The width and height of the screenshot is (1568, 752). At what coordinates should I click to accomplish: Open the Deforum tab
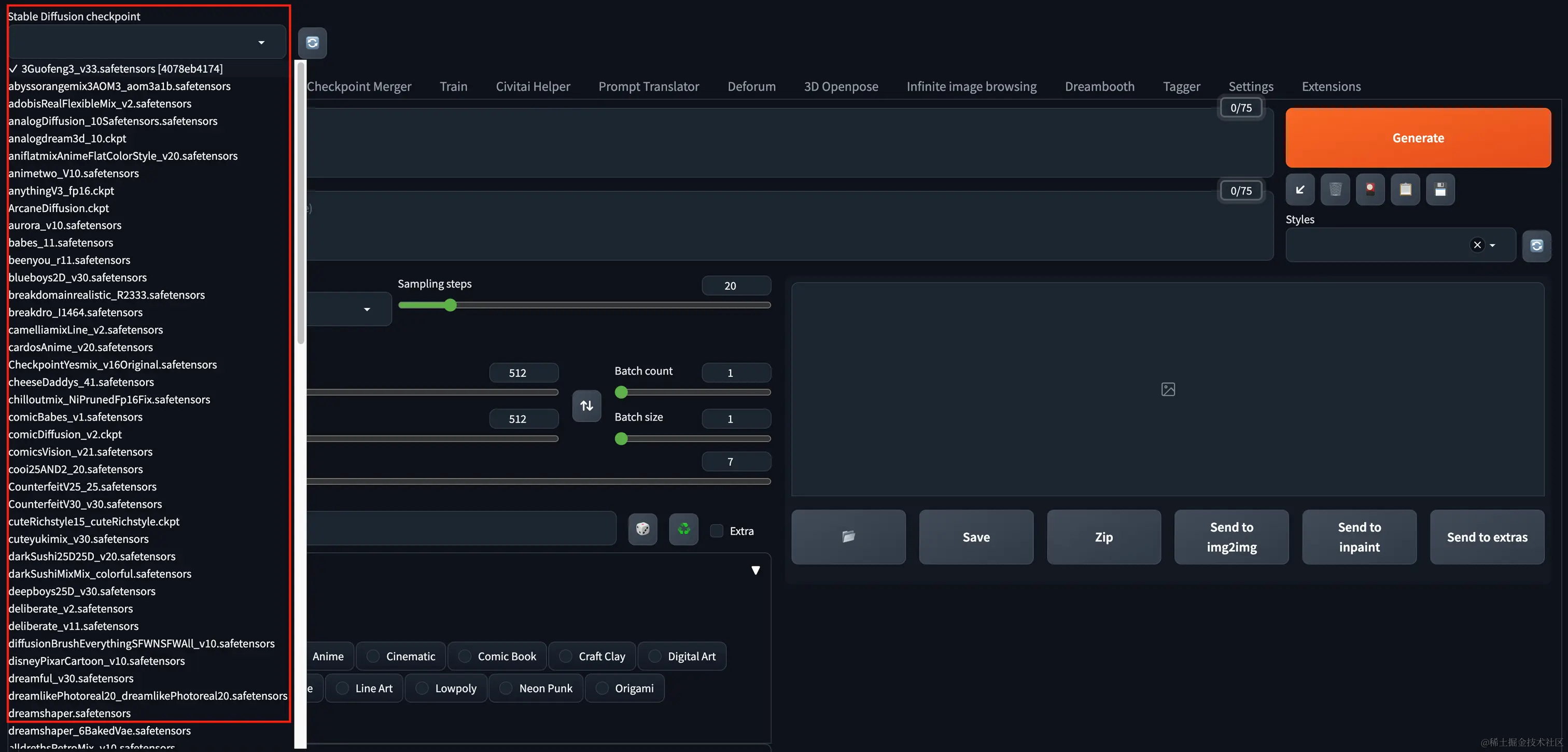(x=751, y=87)
